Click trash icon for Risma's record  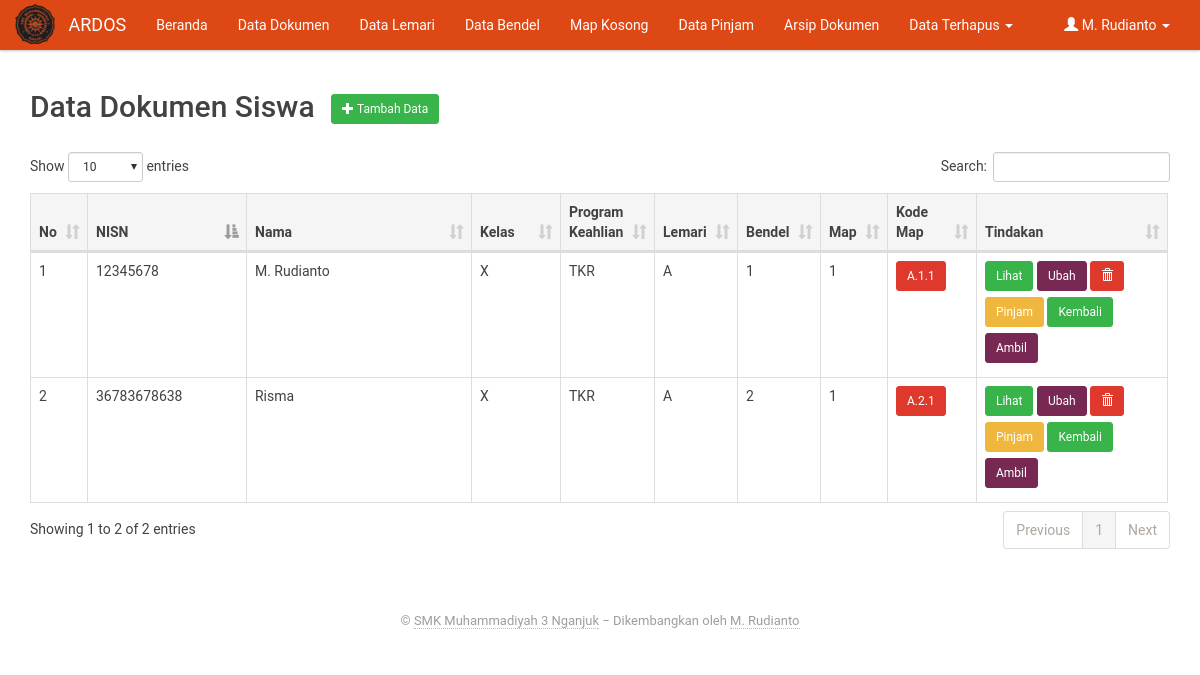(x=1107, y=401)
